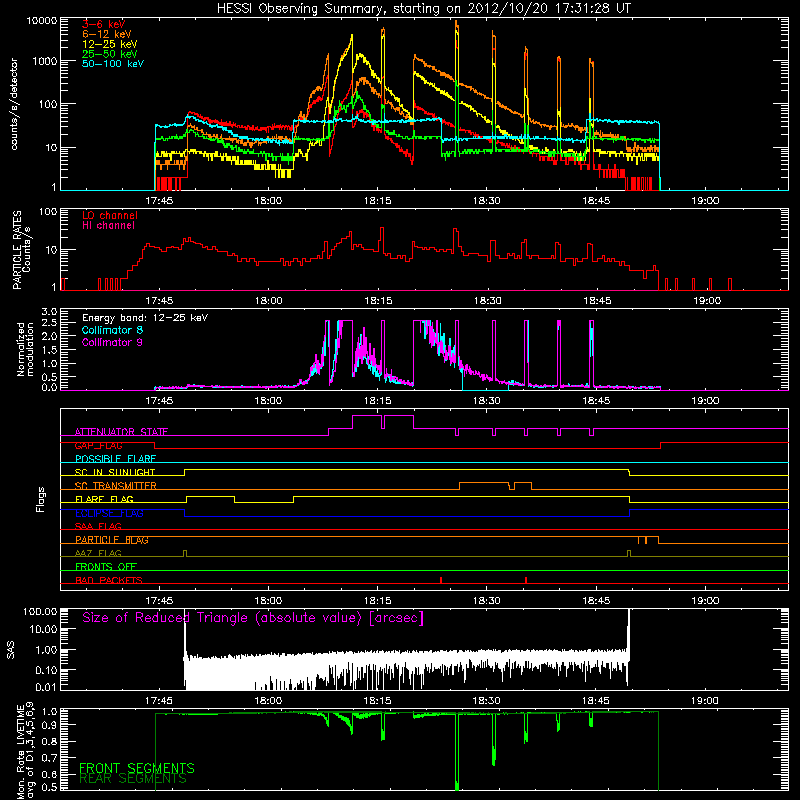The height and width of the screenshot is (800, 800).
Task: Select the olive AA7_FLAG label
Action: point(98,554)
